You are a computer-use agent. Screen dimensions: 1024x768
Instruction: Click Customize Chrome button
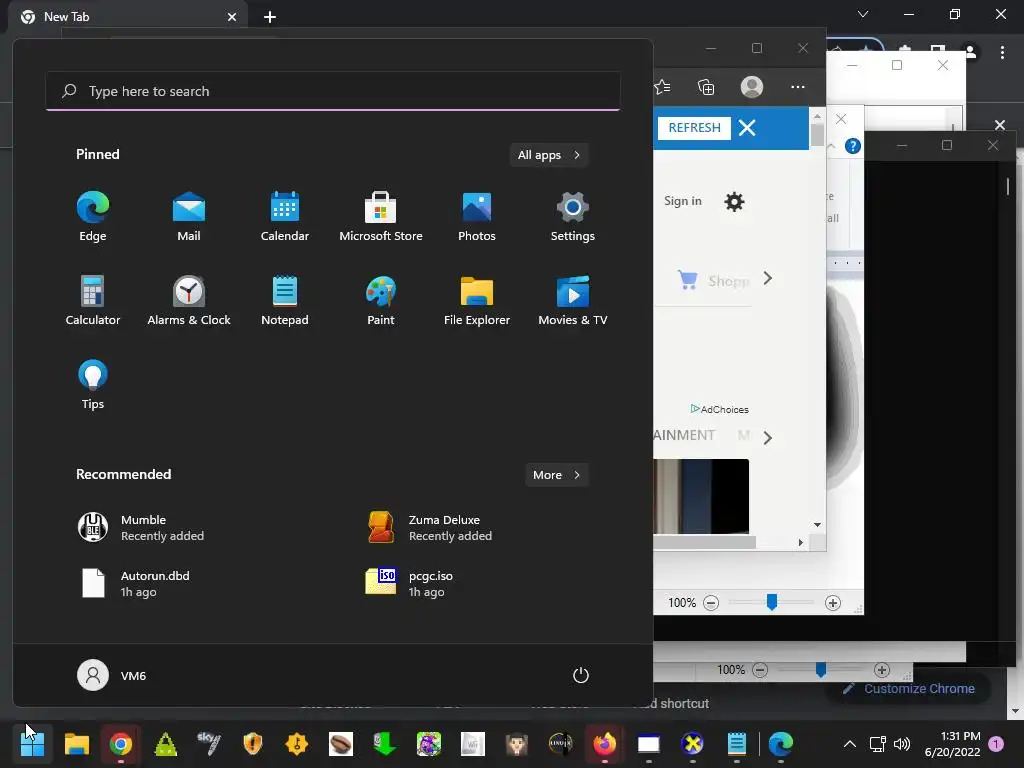pos(910,688)
